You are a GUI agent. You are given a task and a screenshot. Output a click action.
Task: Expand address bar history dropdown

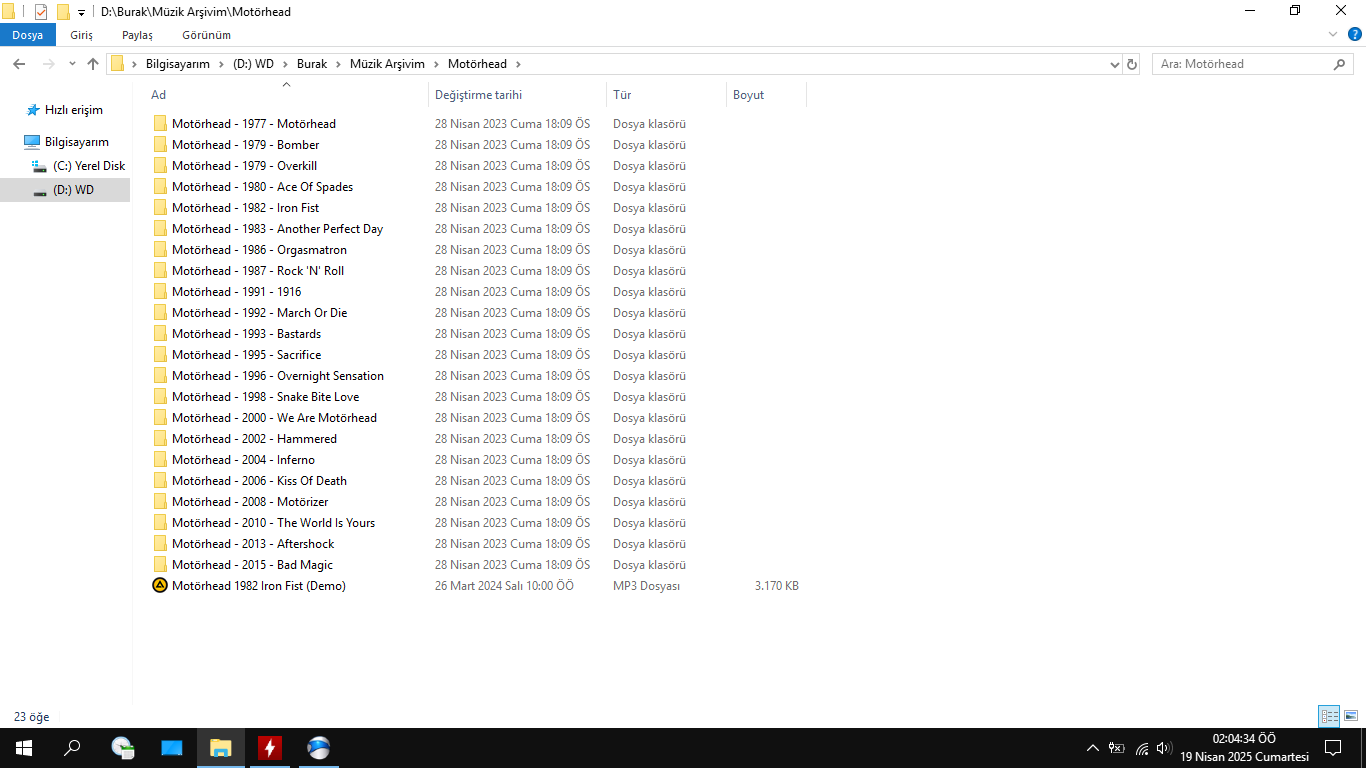tap(1115, 64)
